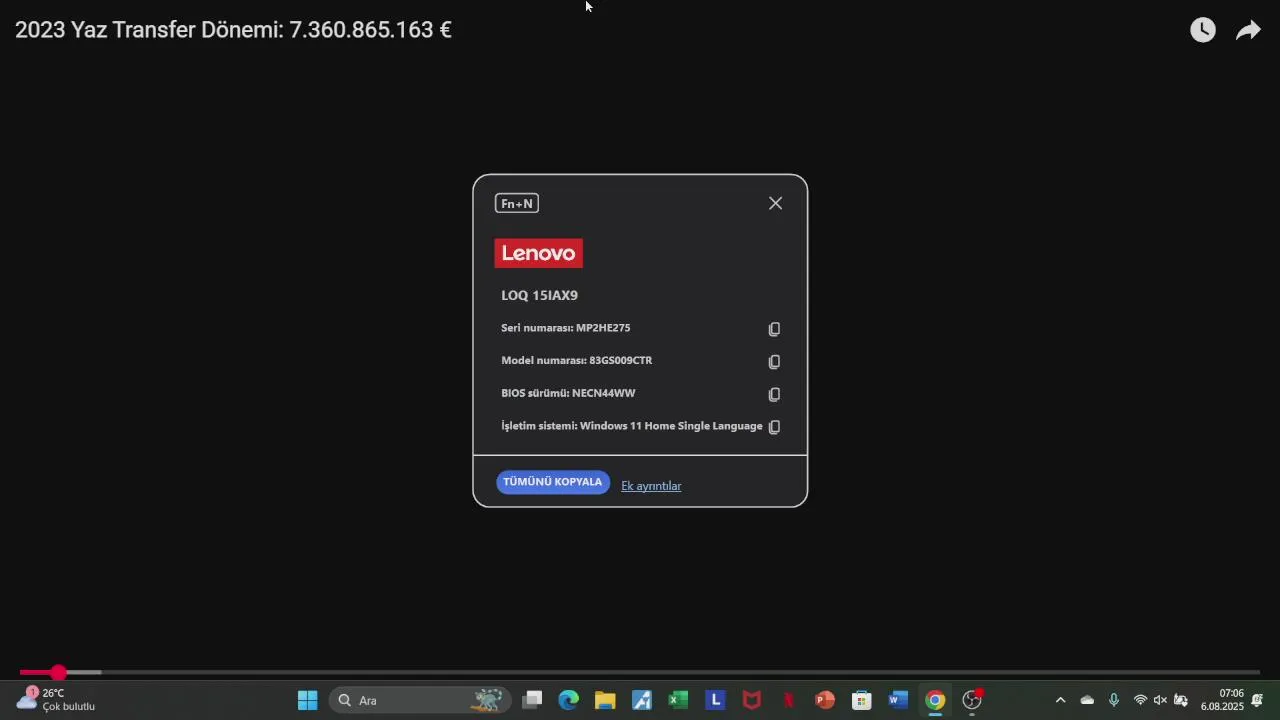1280x720 pixels.
Task: Click the video Share arrow icon
Action: pyautogui.click(x=1248, y=30)
